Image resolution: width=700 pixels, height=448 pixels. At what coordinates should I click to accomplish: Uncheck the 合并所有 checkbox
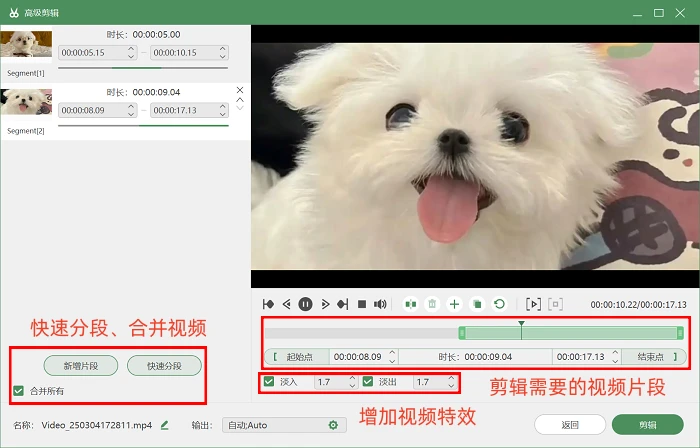pos(18,391)
